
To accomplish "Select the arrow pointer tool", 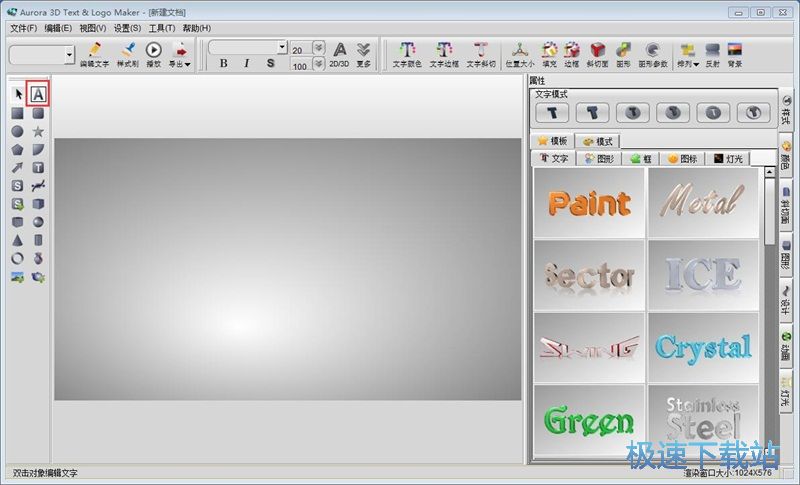I will click(x=18, y=94).
